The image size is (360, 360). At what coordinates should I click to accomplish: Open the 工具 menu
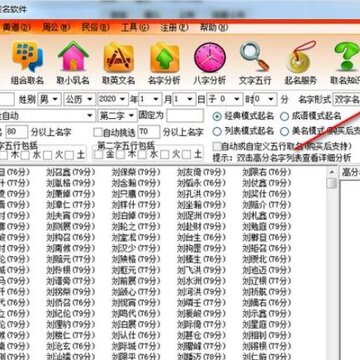point(135,28)
